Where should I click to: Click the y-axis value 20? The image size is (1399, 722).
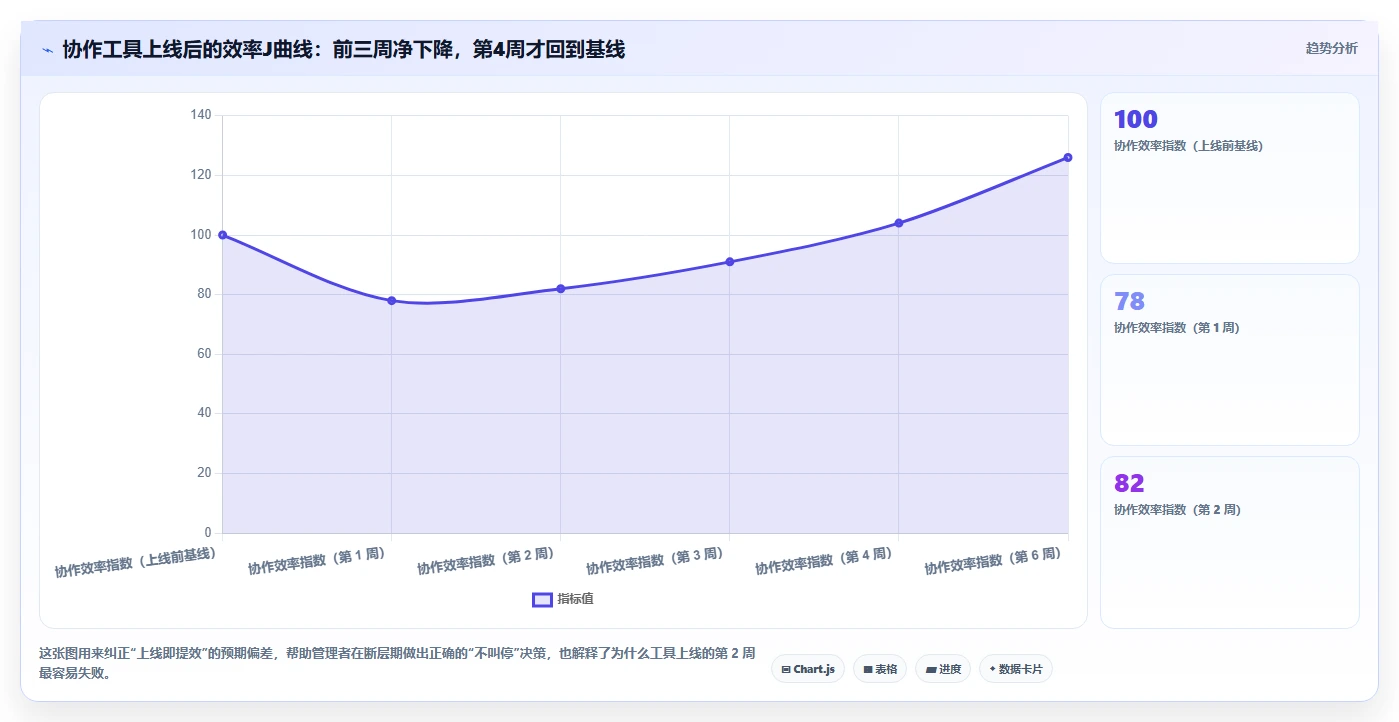pyautogui.click(x=204, y=473)
